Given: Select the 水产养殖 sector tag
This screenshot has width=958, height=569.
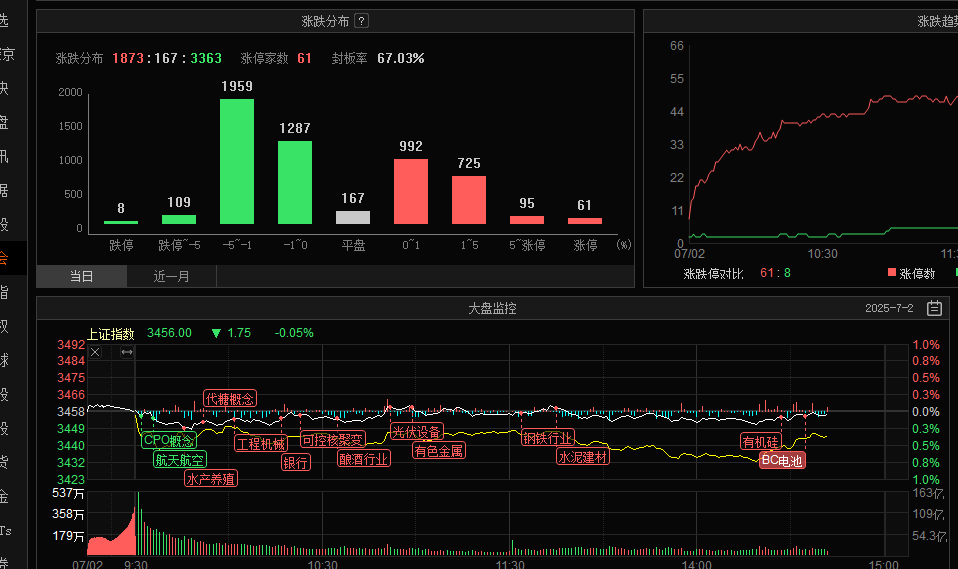Looking at the screenshot, I should 211,479.
